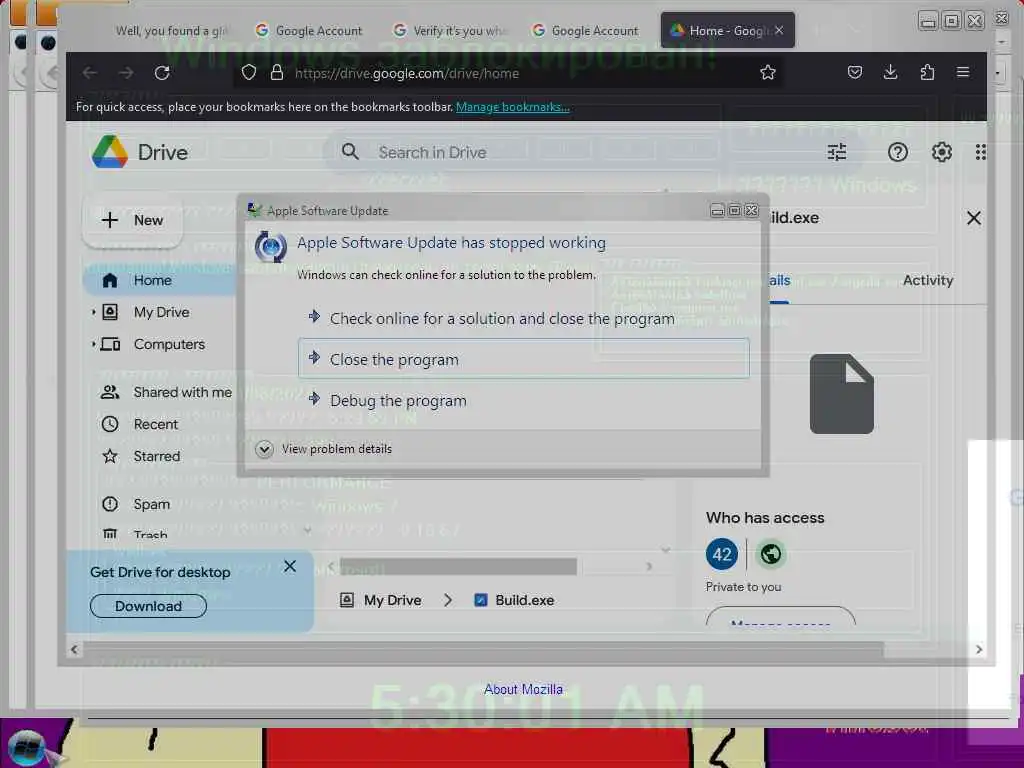
Task: Close the Build.exe details panel
Action: coord(973,218)
